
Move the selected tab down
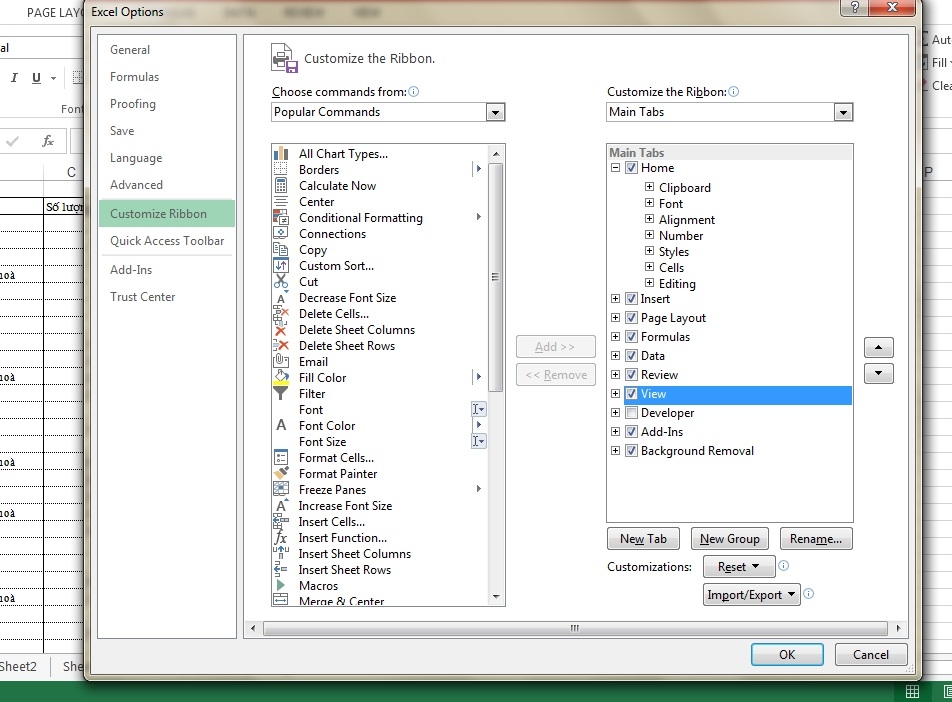click(x=879, y=373)
